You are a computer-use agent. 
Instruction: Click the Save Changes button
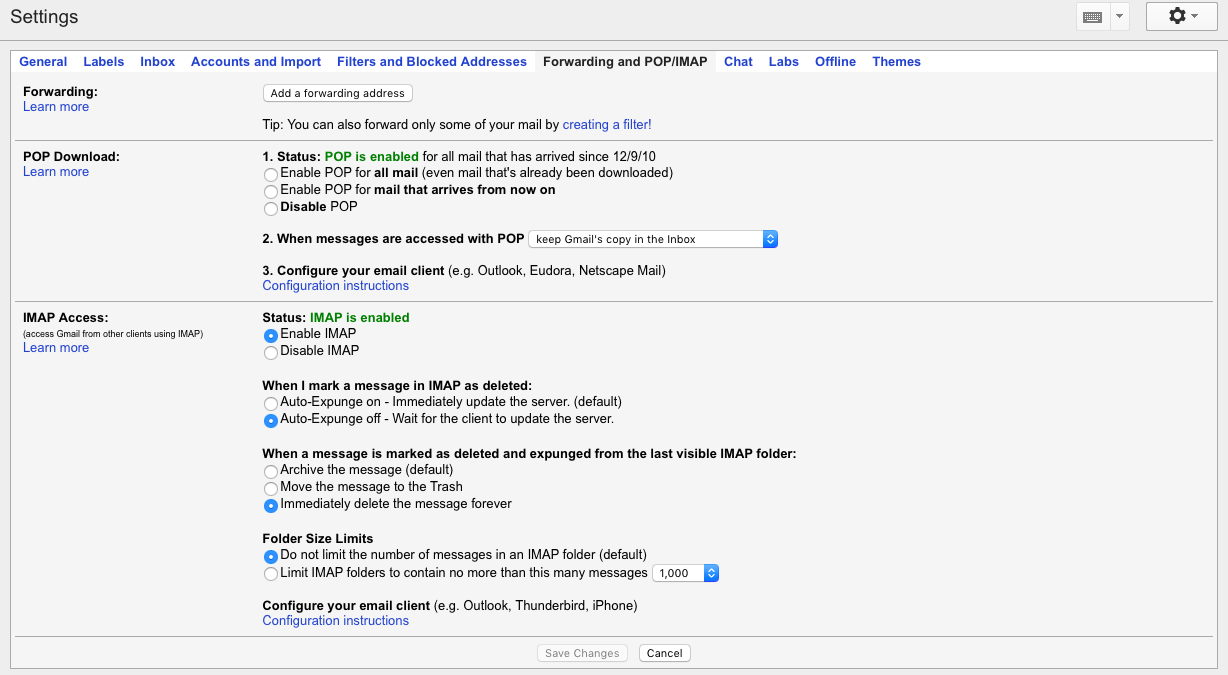coord(583,653)
